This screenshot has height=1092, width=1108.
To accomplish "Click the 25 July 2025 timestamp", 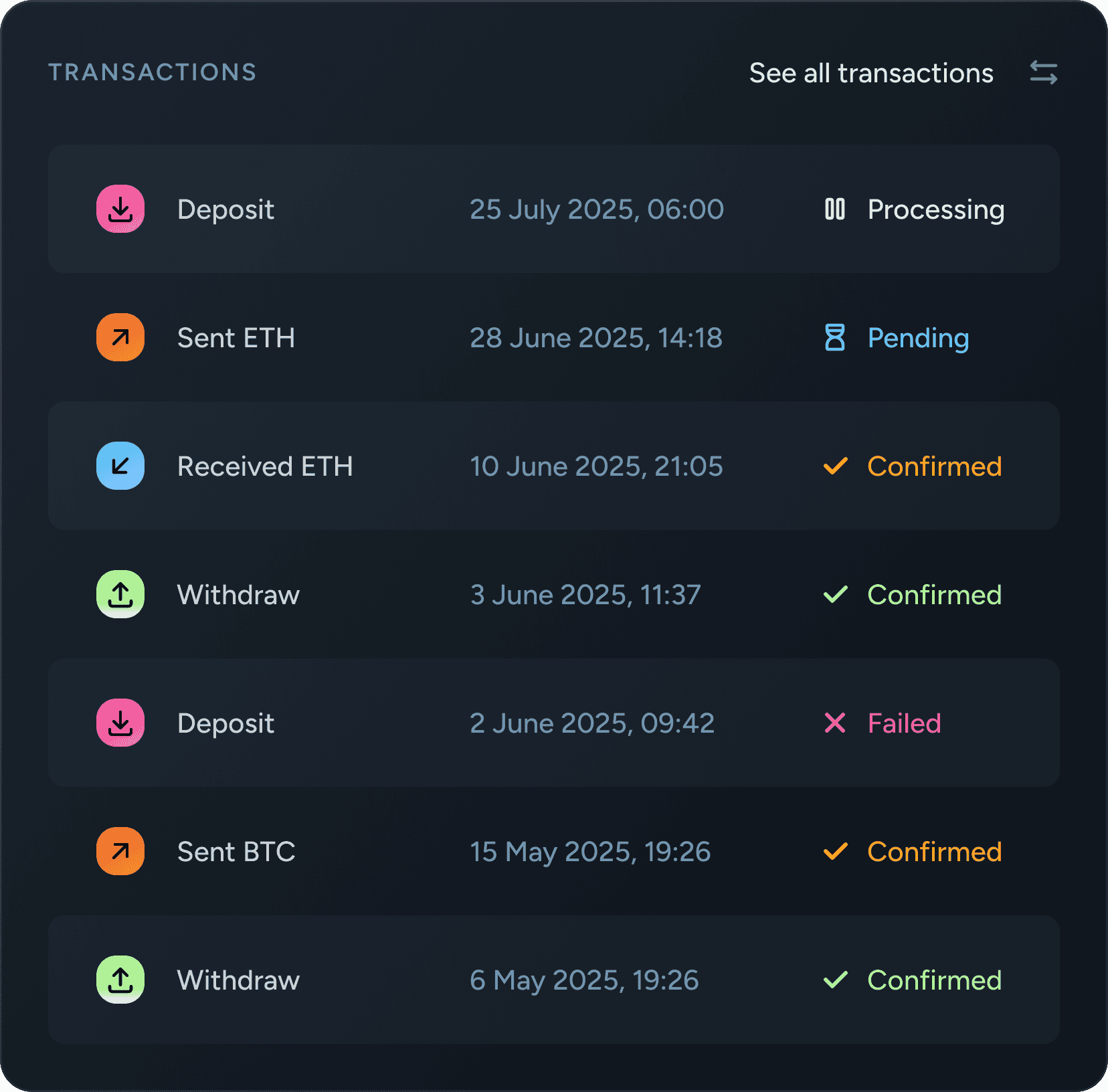I will tap(597, 209).
